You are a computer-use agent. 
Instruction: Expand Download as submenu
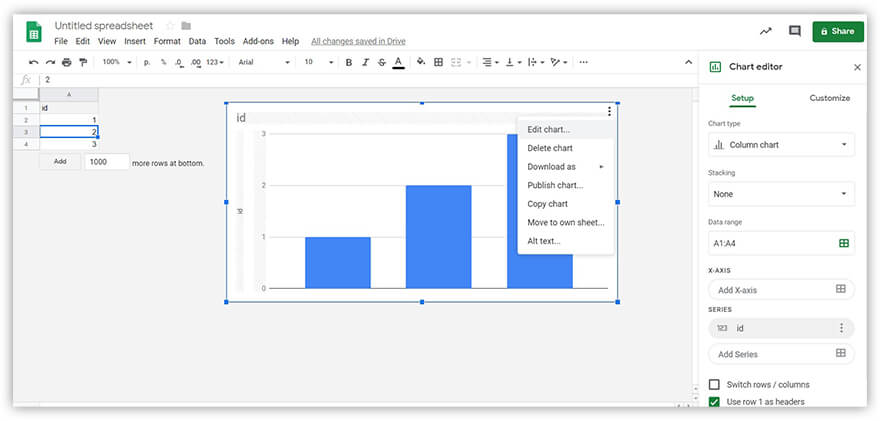[x=565, y=167]
